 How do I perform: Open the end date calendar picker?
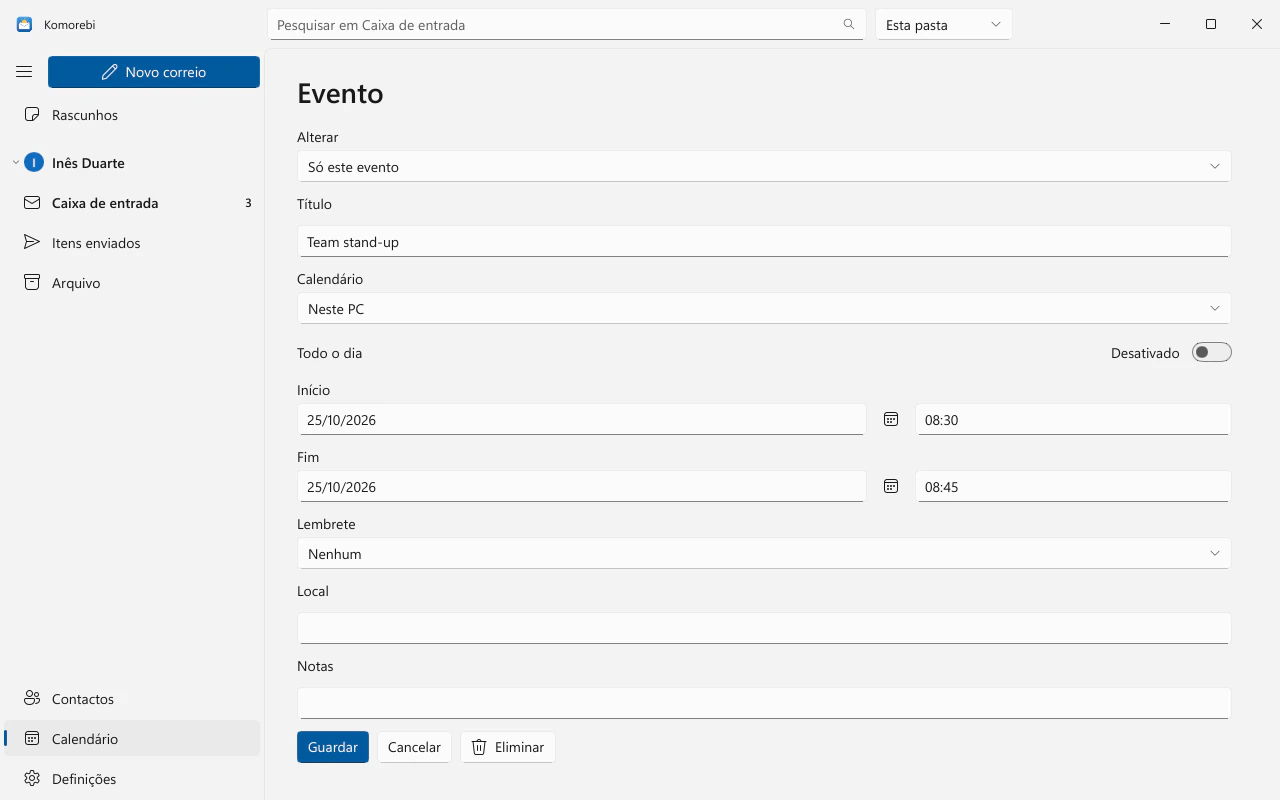coord(891,486)
